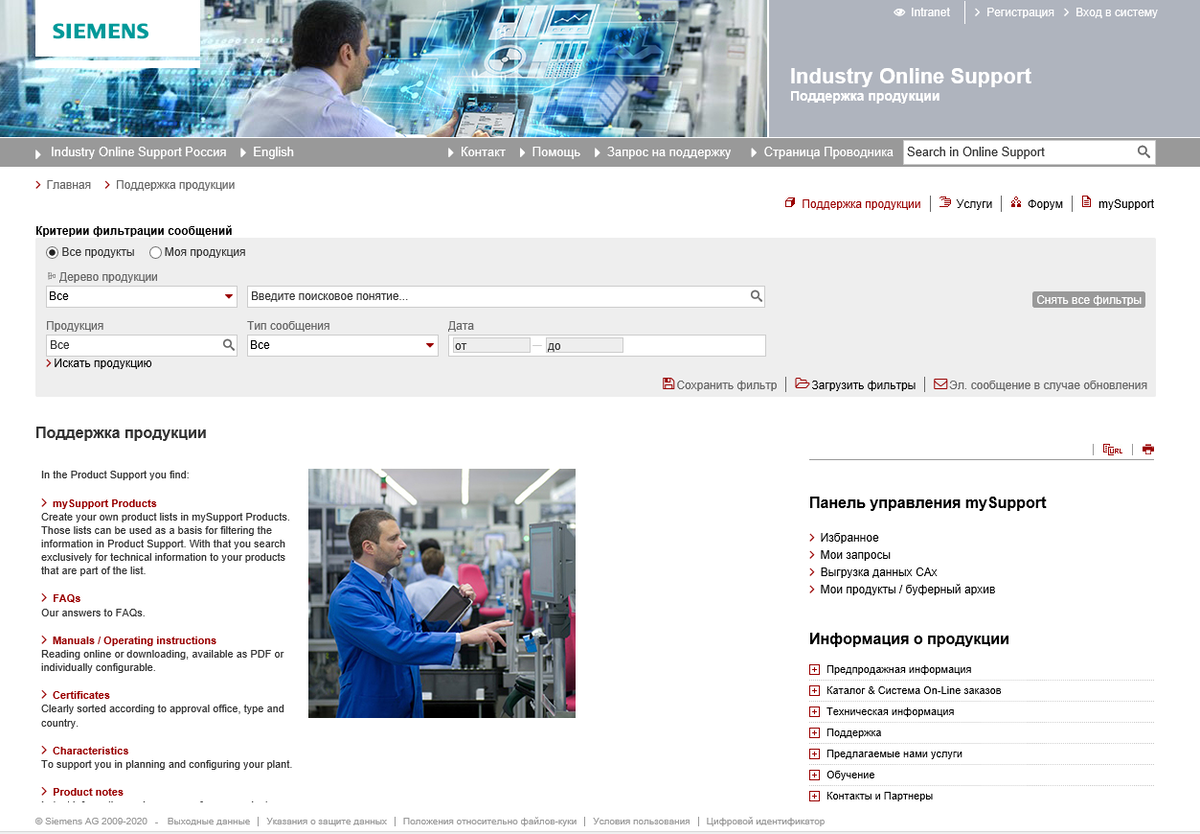Expand Каталог & Система On-Line заказов
The width and height of the screenshot is (1200, 834).
pyautogui.click(x=815, y=690)
